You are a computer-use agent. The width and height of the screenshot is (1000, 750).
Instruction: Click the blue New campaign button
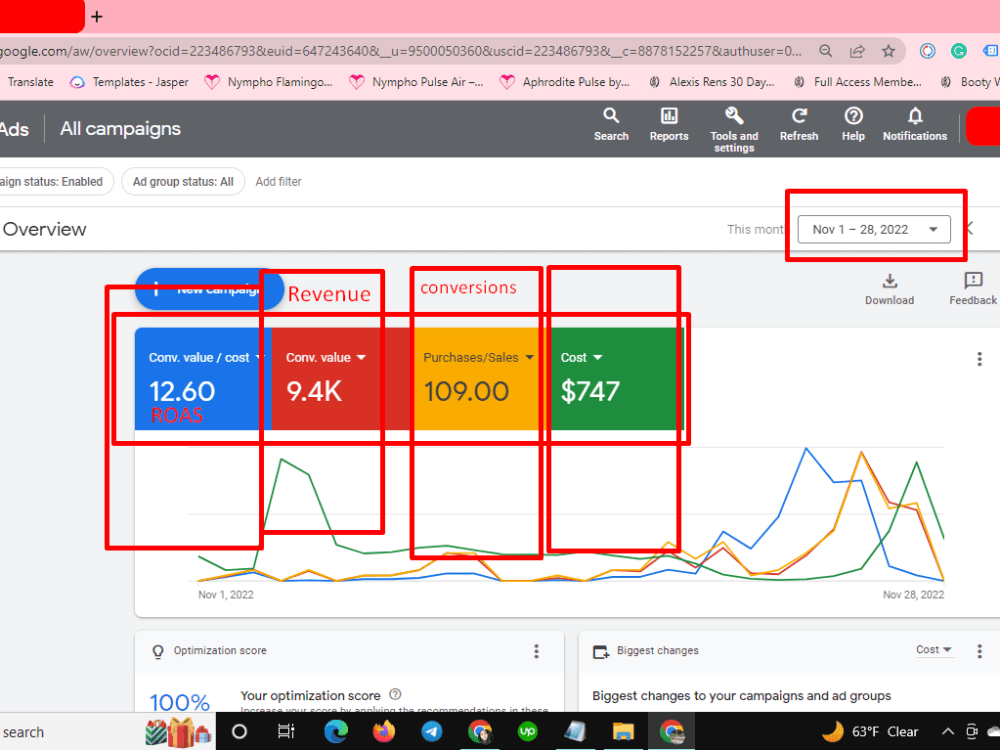click(x=209, y=289)
